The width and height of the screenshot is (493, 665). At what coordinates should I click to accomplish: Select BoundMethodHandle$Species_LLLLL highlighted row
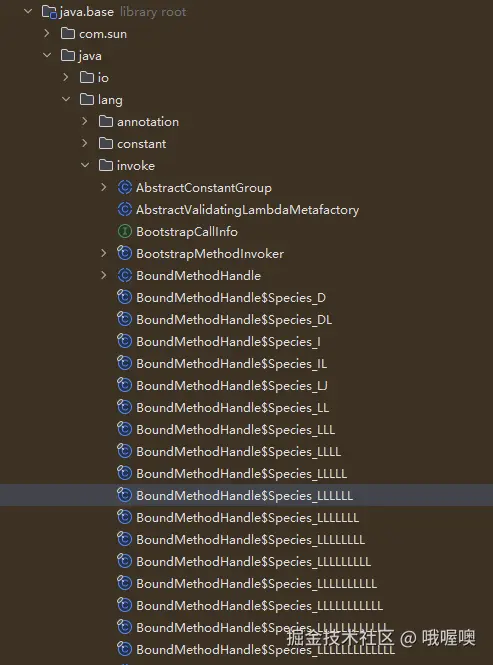(x=246, y=495)
